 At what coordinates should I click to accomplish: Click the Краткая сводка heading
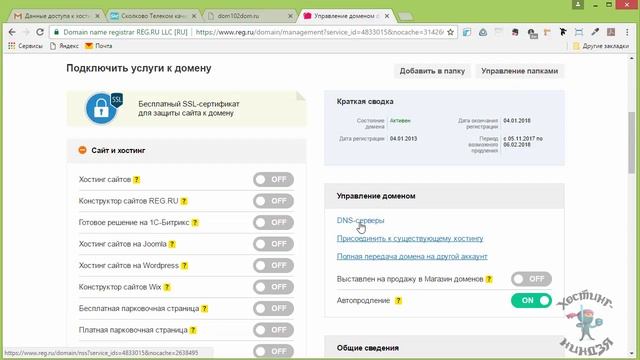click(365, 101)
